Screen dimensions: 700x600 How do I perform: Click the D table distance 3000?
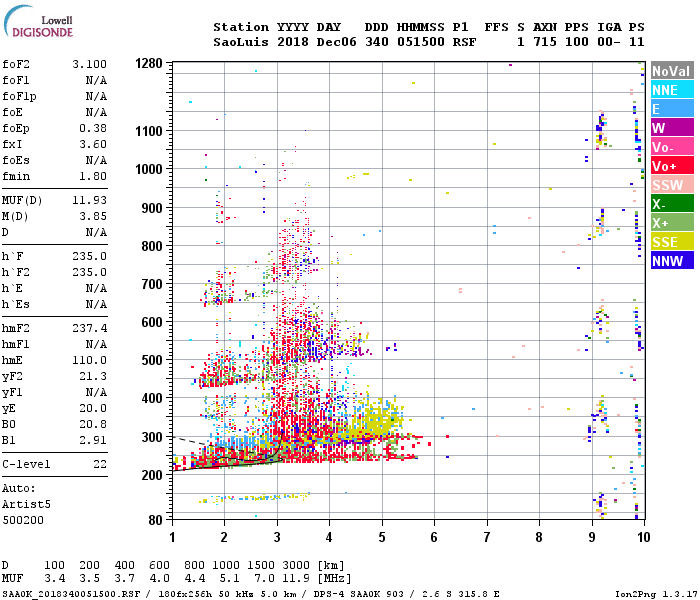[296, 565]
